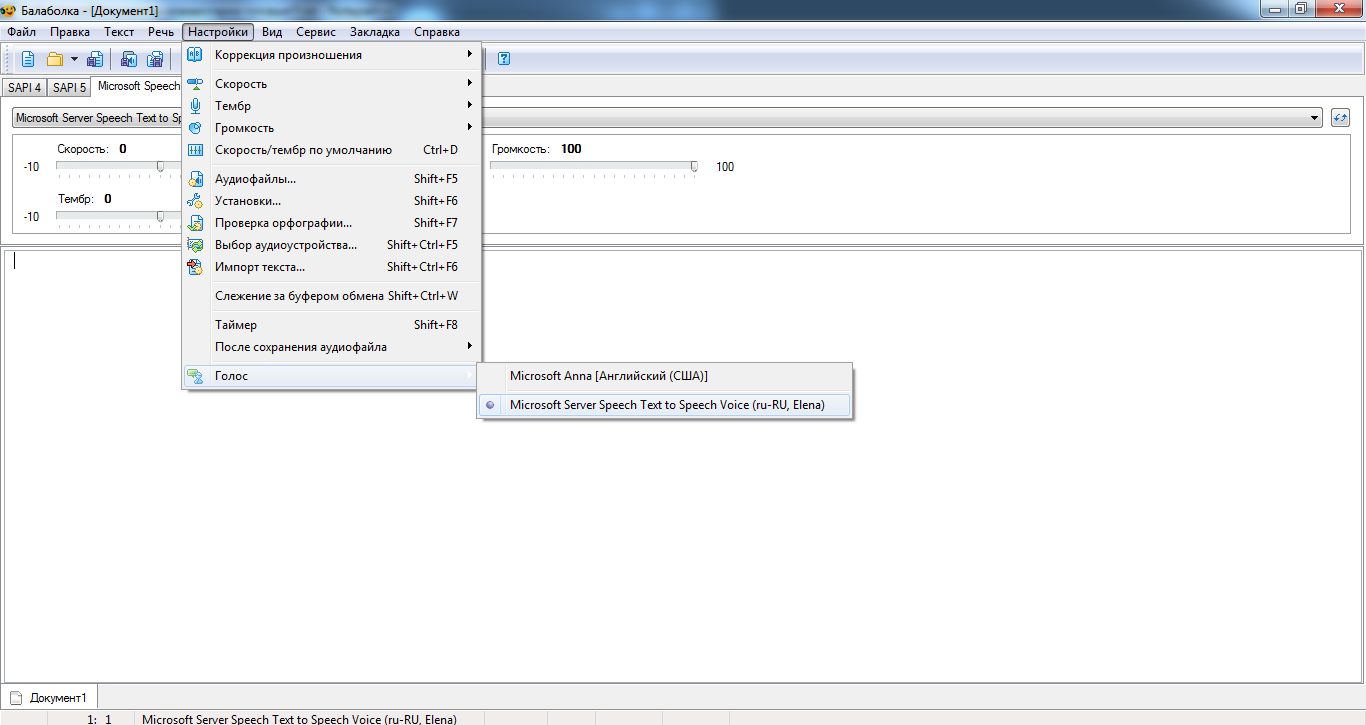Close the Балаболка window

click(x=1337, y=9)
